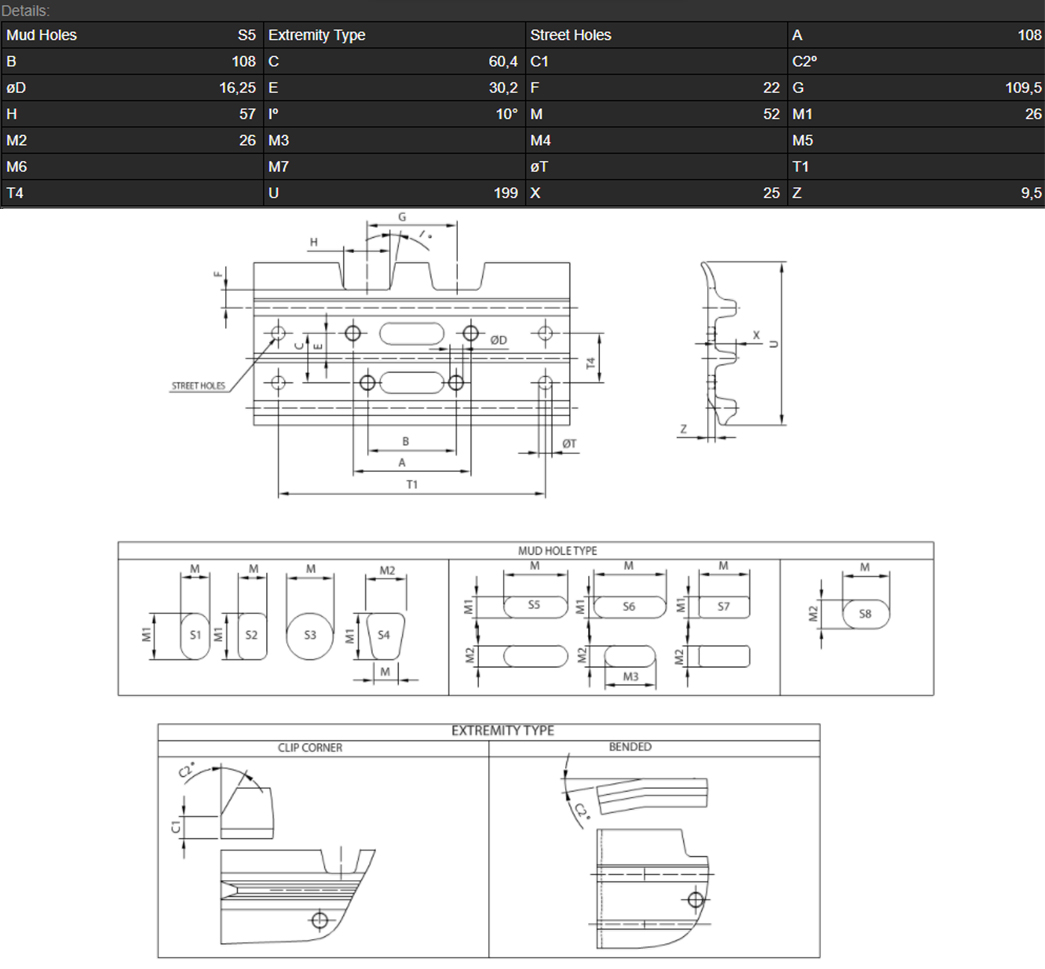
Task: Click the Street Holes table cell
Action: (655, 35)
